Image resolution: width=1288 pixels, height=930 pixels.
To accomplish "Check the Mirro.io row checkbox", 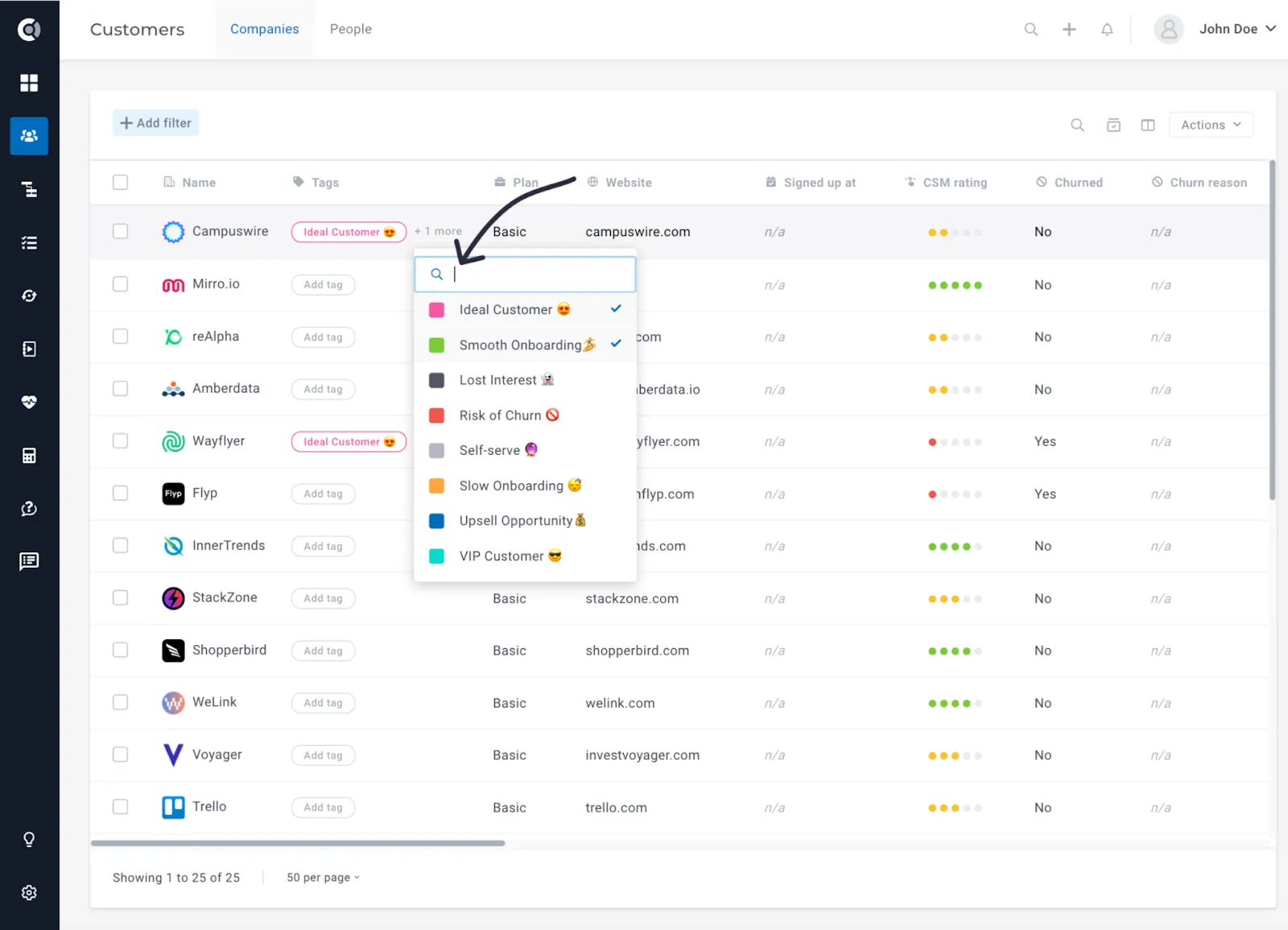I will [x=121, y=284].
